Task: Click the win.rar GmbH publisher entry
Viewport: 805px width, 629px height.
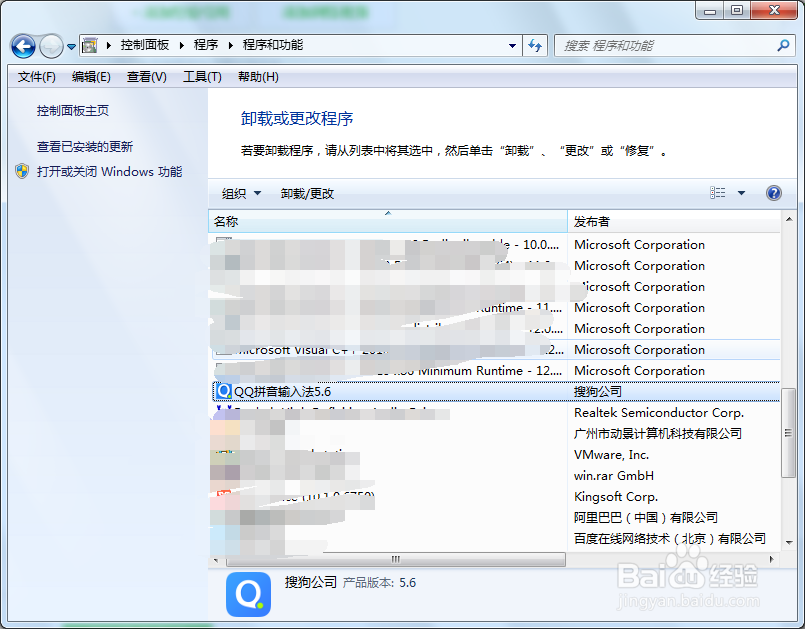Action: click(x=614, y=476)
